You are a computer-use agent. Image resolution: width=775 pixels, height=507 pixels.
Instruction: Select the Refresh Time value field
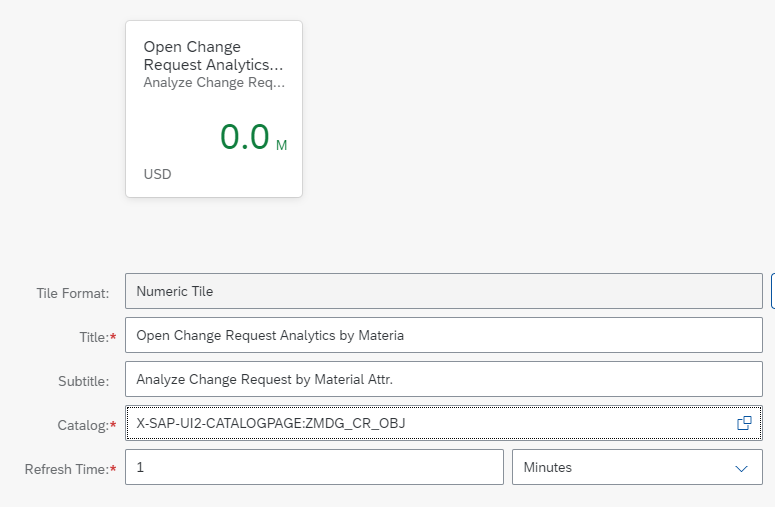tap(314, 467)
